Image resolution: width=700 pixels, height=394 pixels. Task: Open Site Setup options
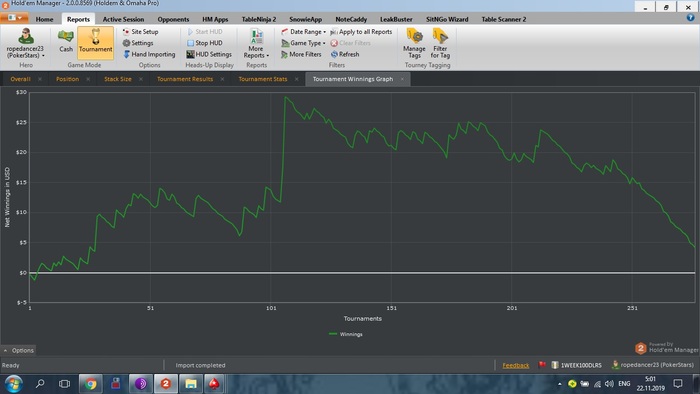coord(140,32)
